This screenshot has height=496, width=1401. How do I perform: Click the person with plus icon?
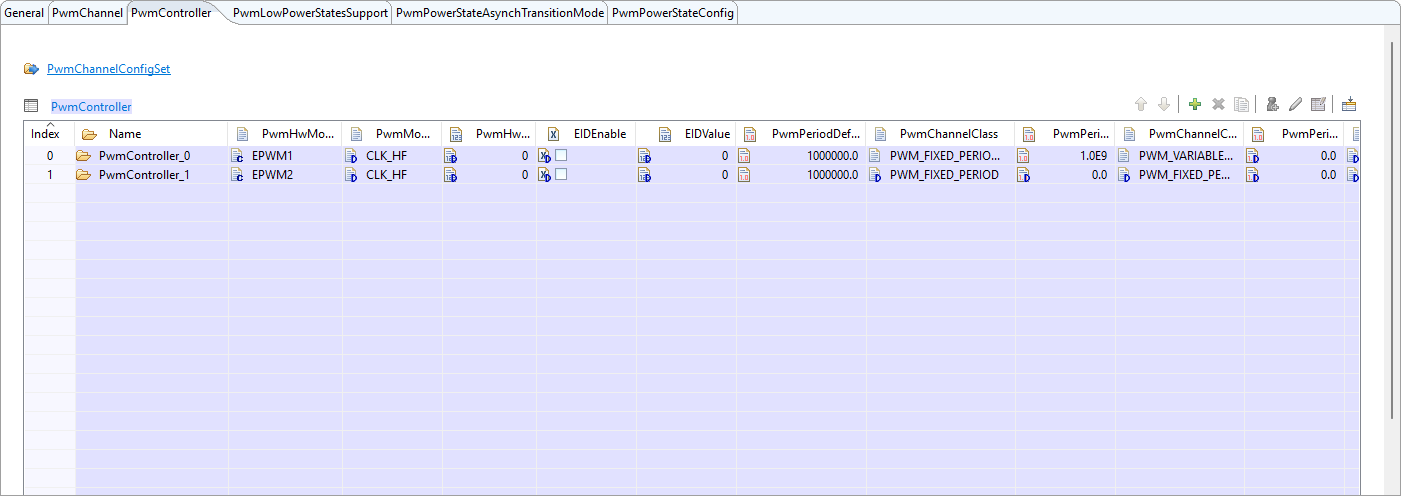coord(1272,104)
